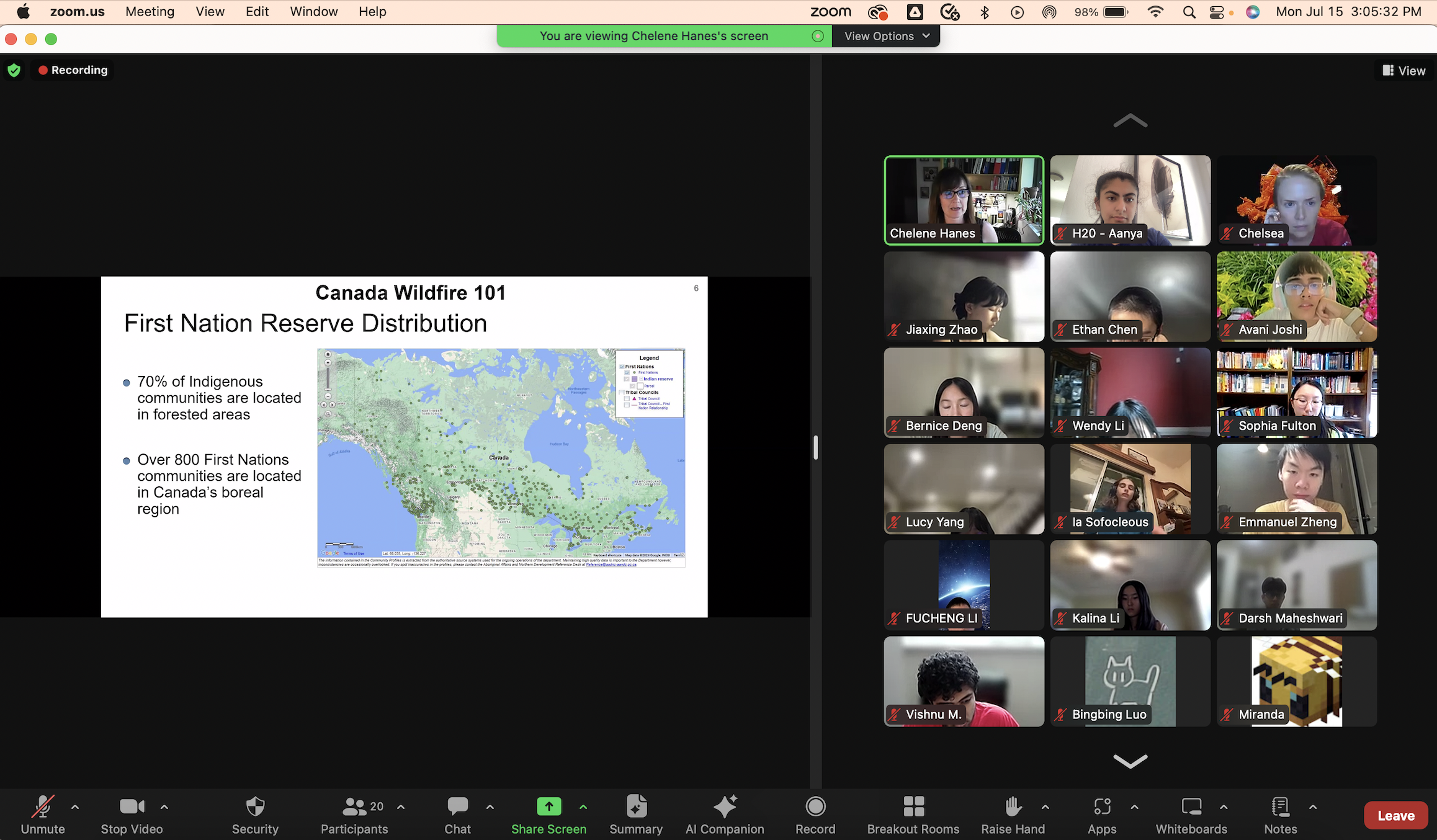Open the Meeting menu in the menu bar
1437x840 pixels.
pos(150,12)
